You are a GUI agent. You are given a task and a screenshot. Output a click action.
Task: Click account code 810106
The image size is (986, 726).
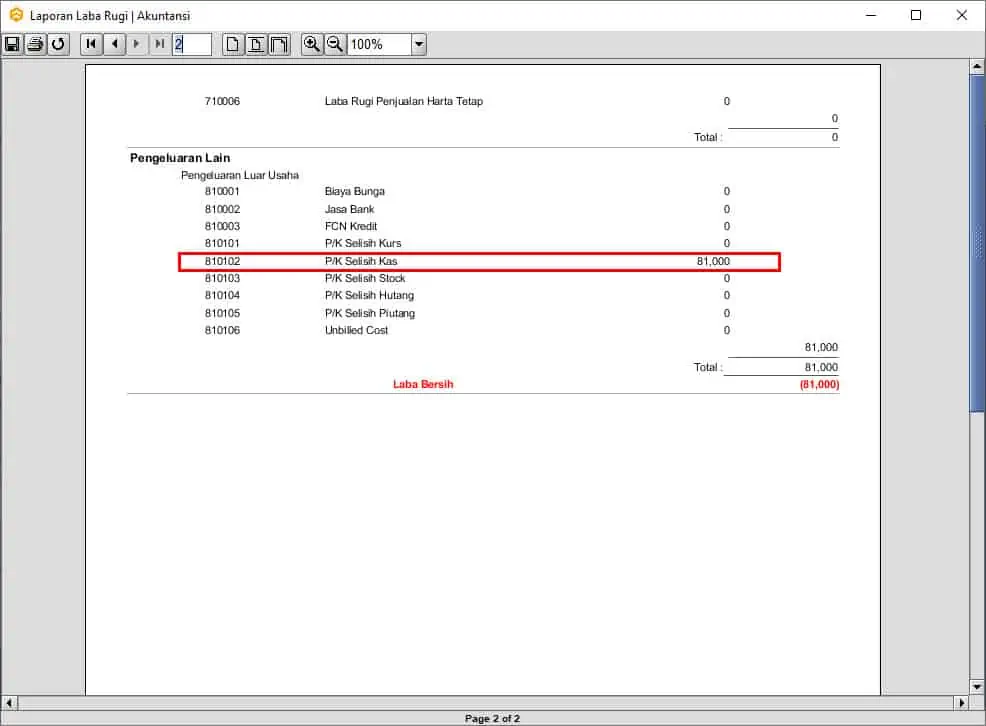pos(222,330)
